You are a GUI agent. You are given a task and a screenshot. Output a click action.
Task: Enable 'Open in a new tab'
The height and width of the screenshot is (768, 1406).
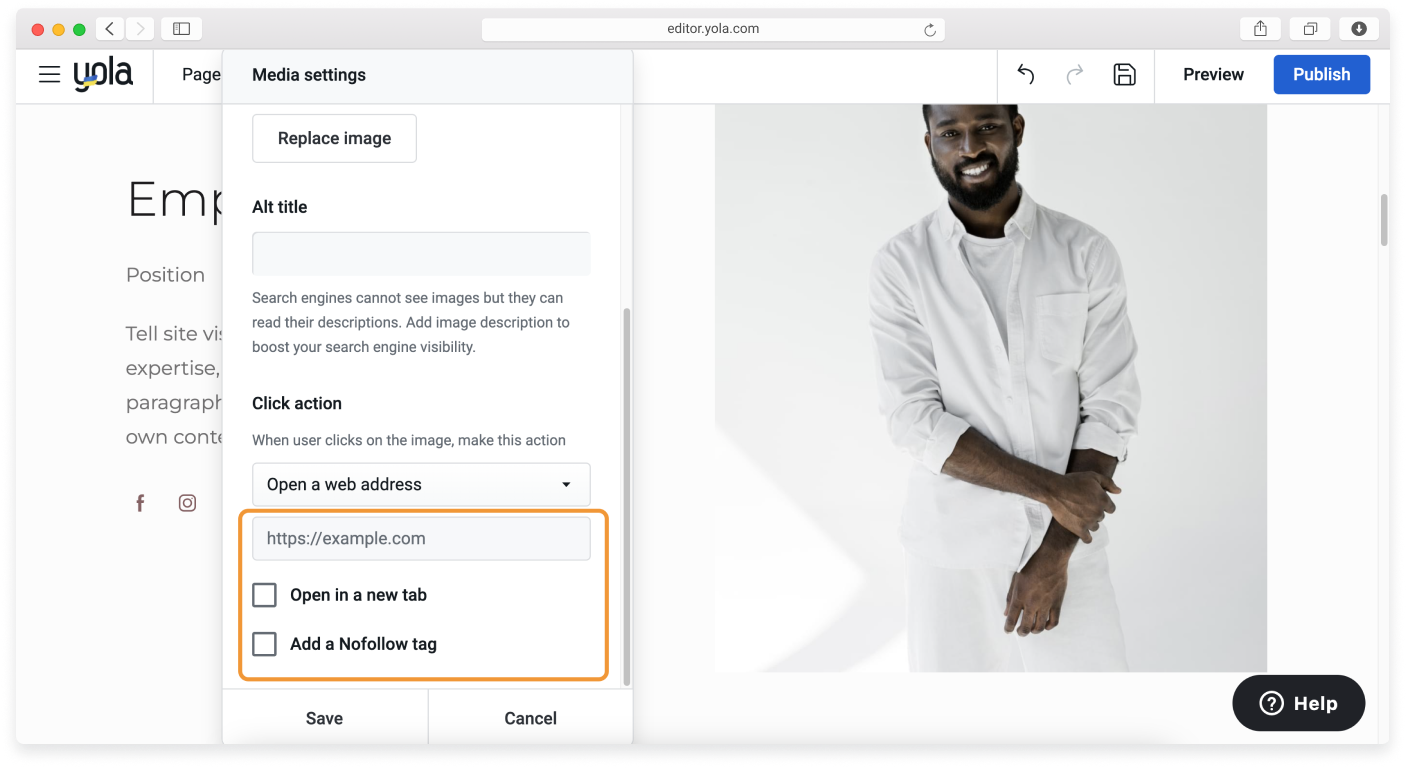[264, 594]
